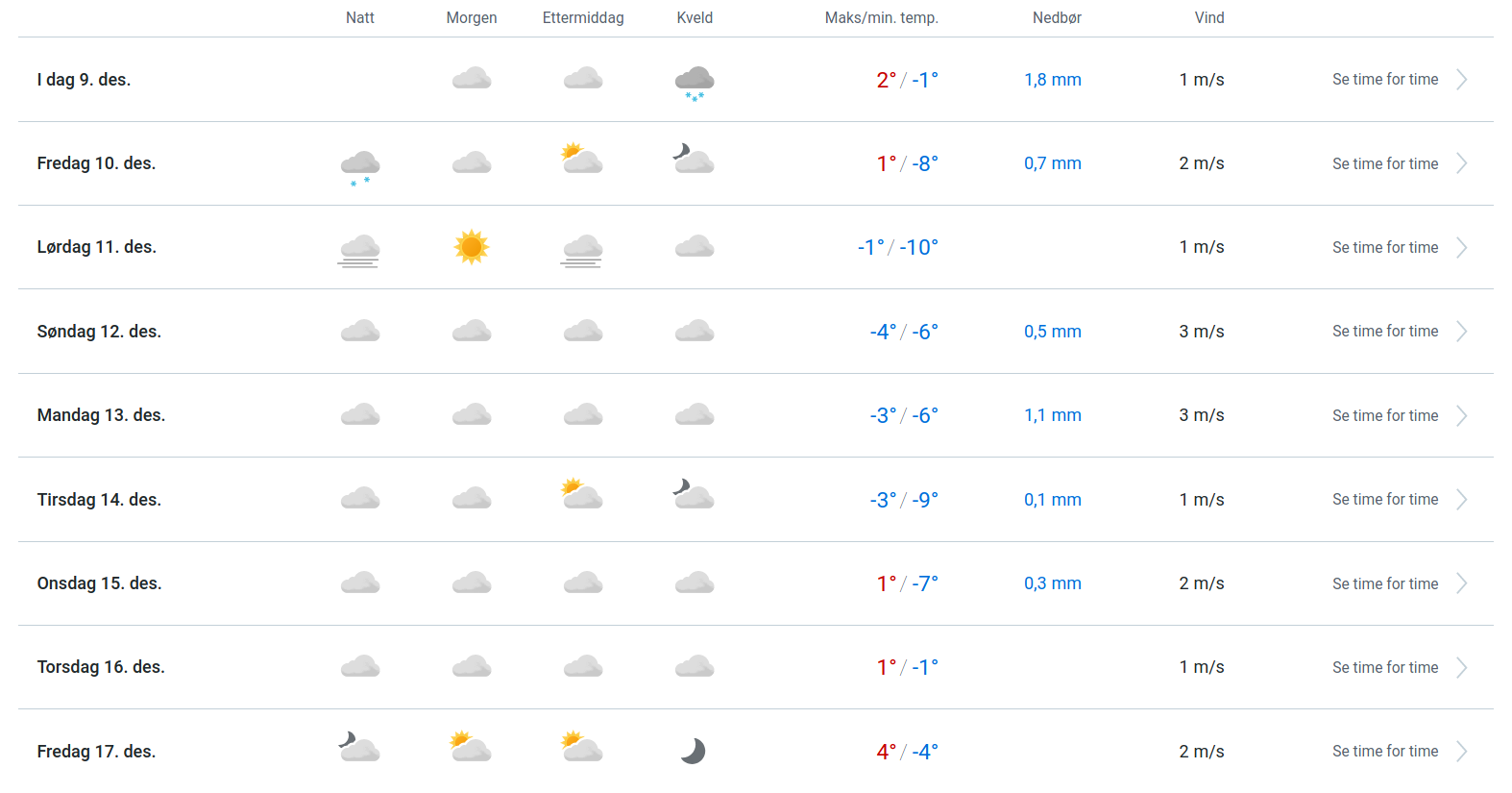
Task: Click Tirsdag 14. des. afternoon partly sunny icon
Action: tap(582, 494)
